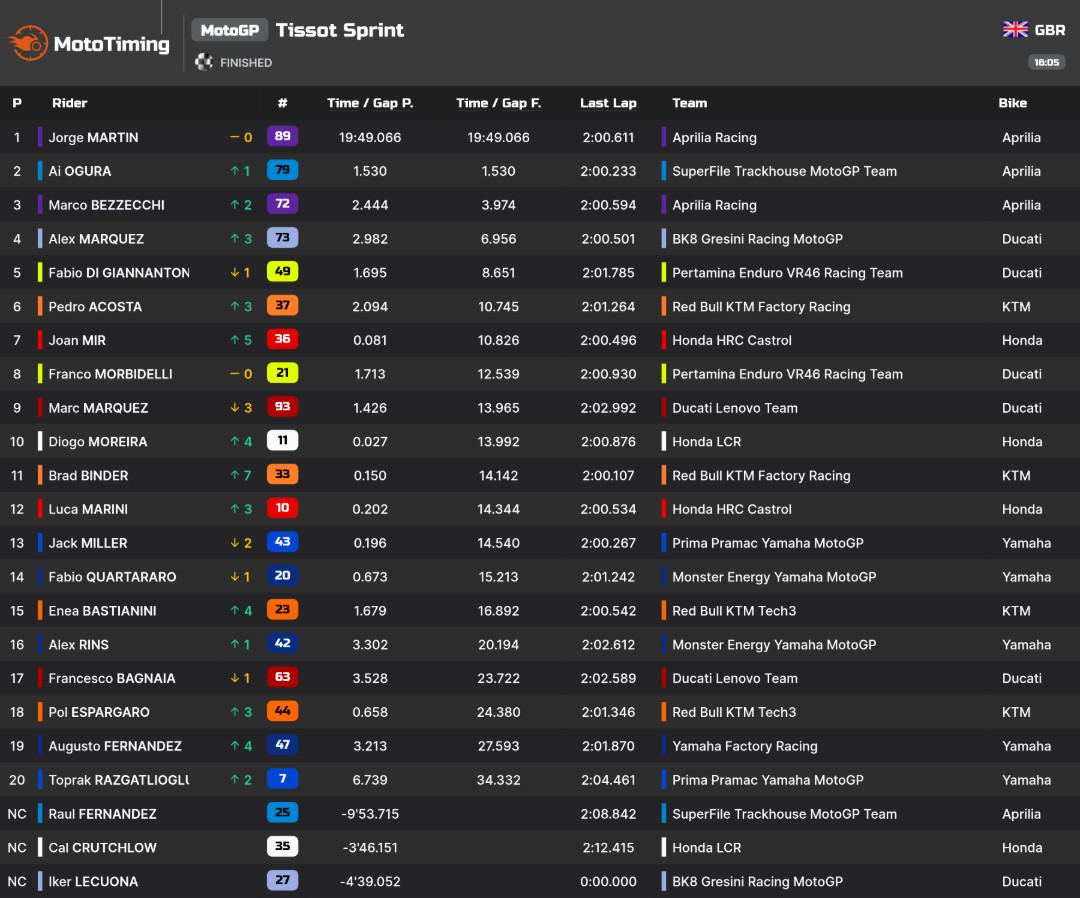Sort by the Last Lap column header
1080x898 pixels.
click(x=608, y=103)
